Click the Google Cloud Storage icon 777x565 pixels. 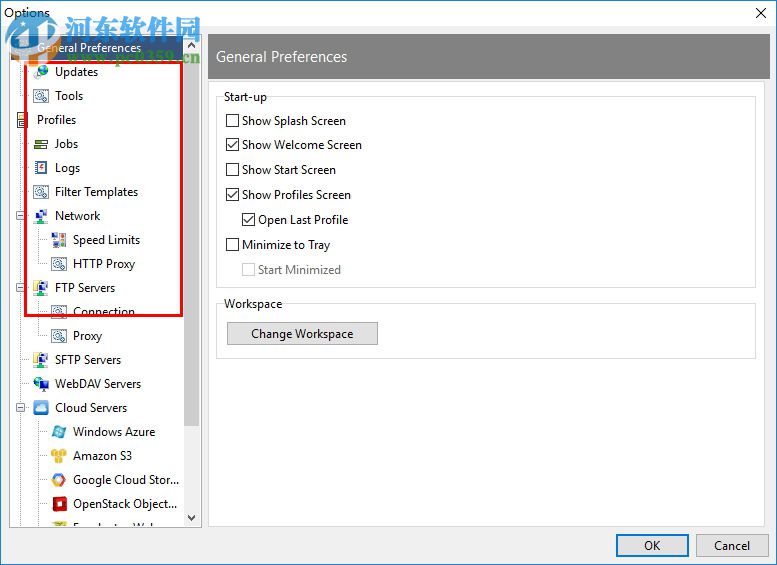click(59, 480)
